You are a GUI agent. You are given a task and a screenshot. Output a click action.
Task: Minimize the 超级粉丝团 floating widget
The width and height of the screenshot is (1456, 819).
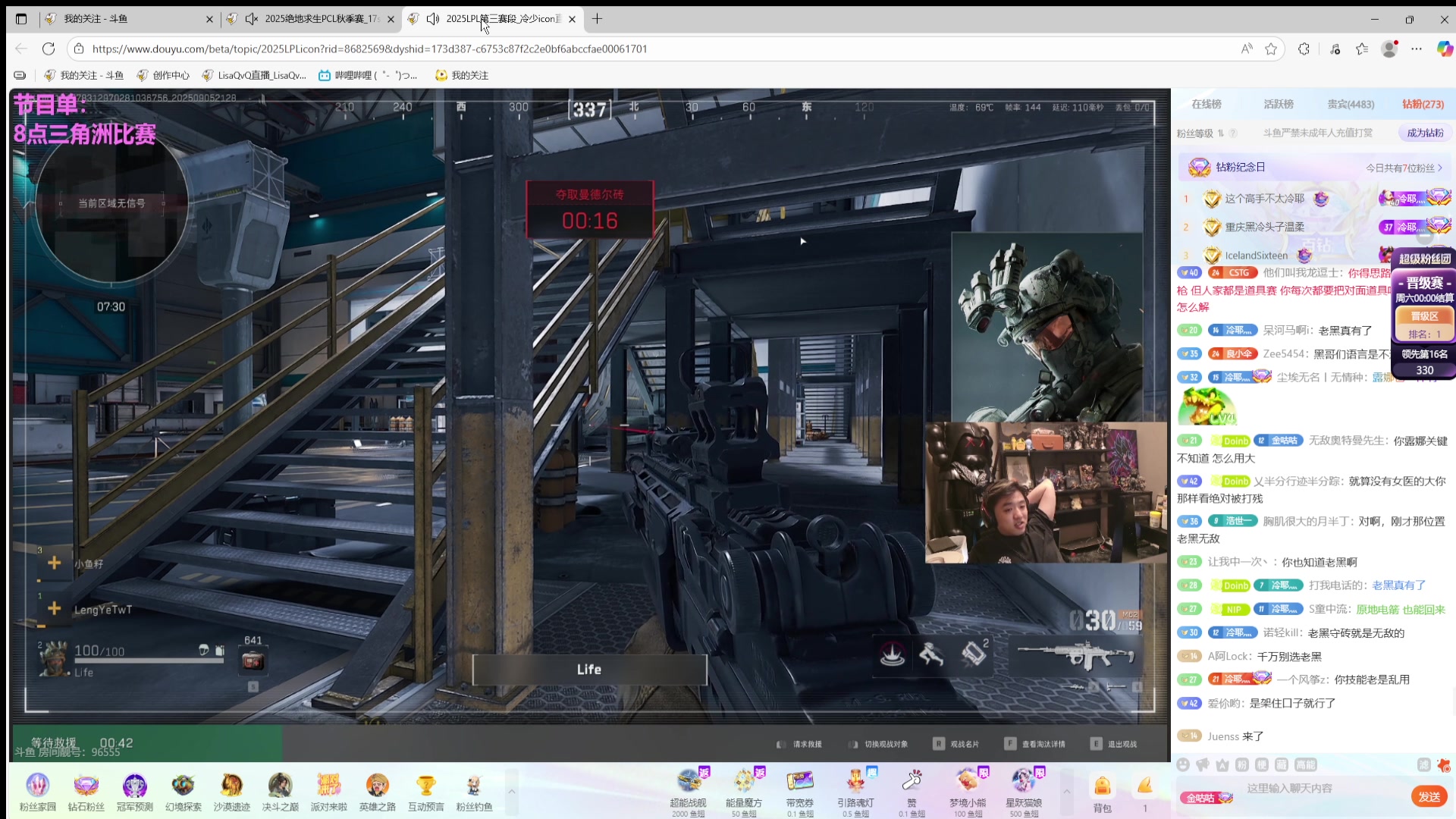click(1426, 236)
